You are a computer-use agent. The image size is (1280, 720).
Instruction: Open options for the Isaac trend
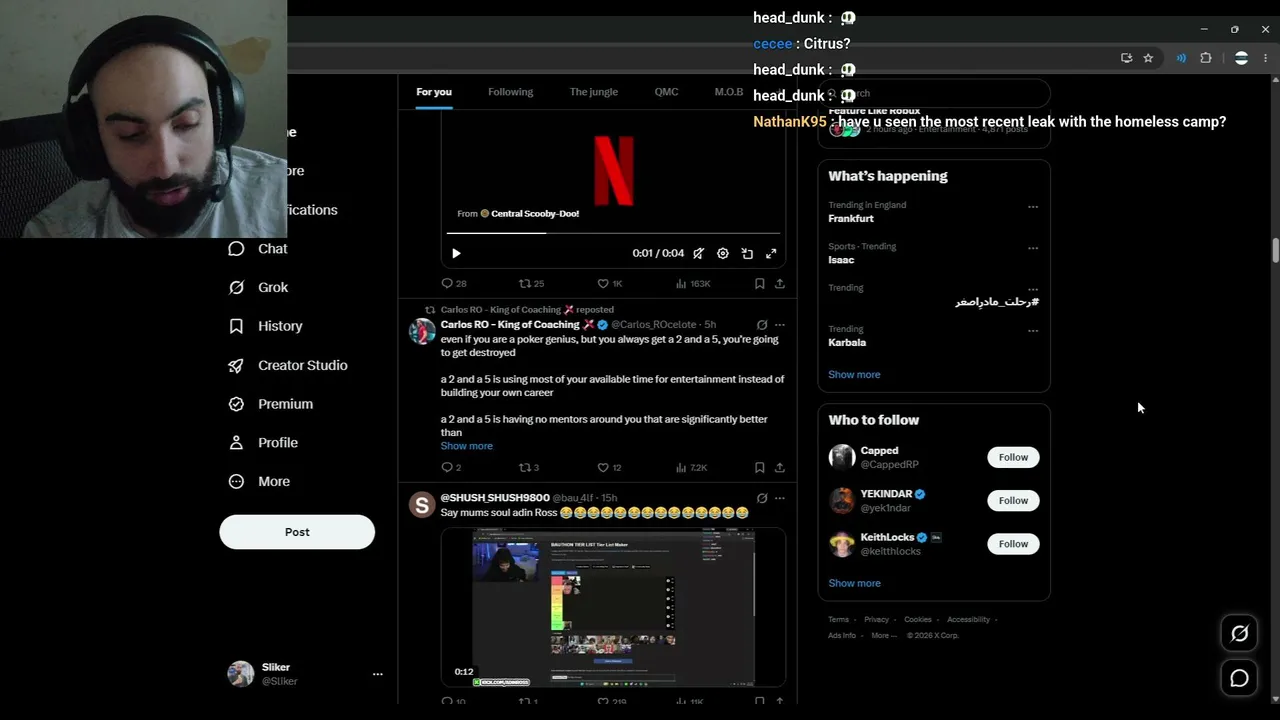pos(1033,248)
